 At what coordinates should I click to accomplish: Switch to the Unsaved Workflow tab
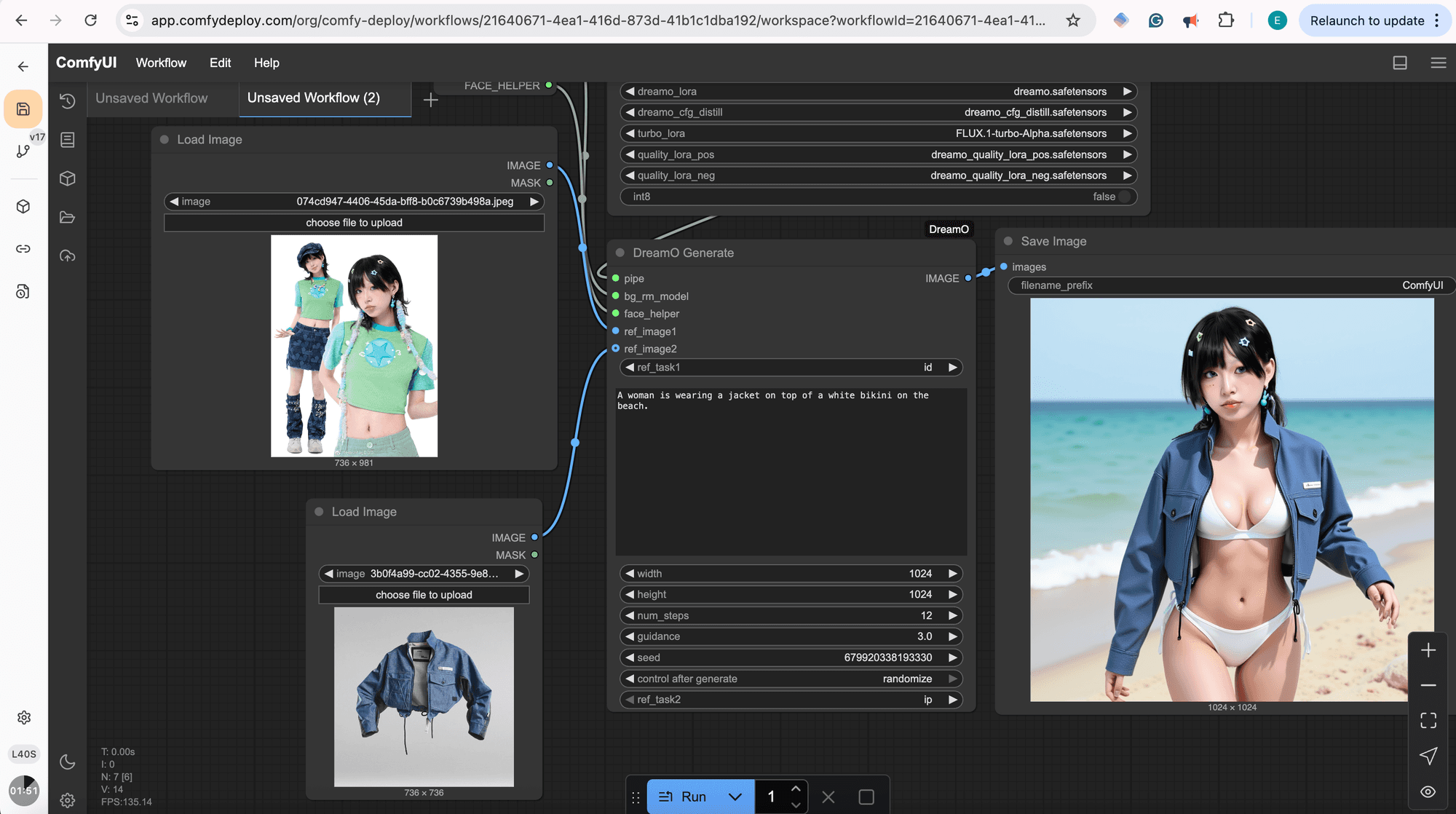[151, 98]
